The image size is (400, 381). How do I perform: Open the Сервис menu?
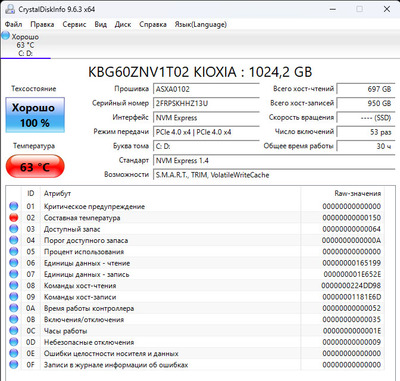[74, 24]
